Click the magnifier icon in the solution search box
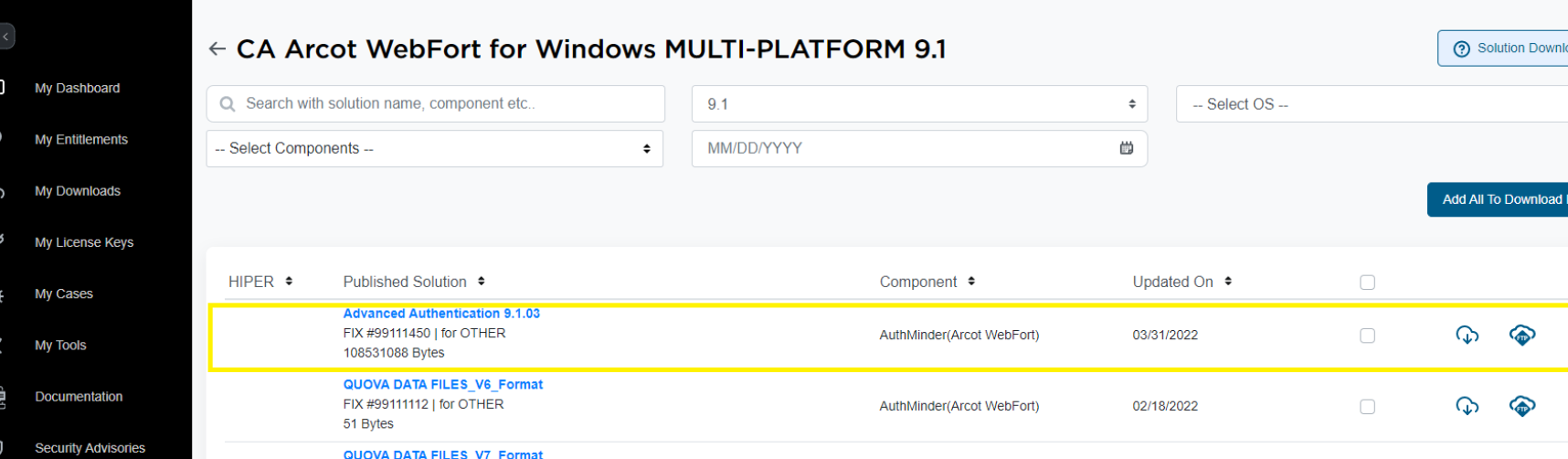This screenshot has height=459, width=1568. [x=228, y=104]
